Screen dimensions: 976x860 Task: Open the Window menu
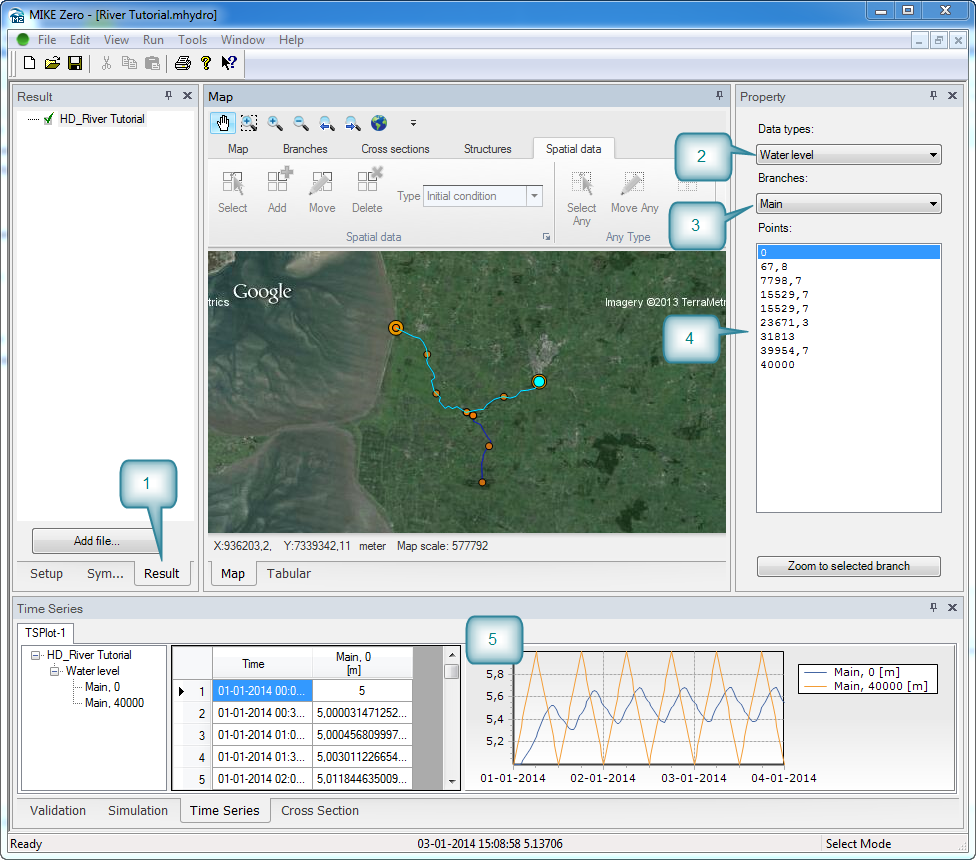point(243,40)
